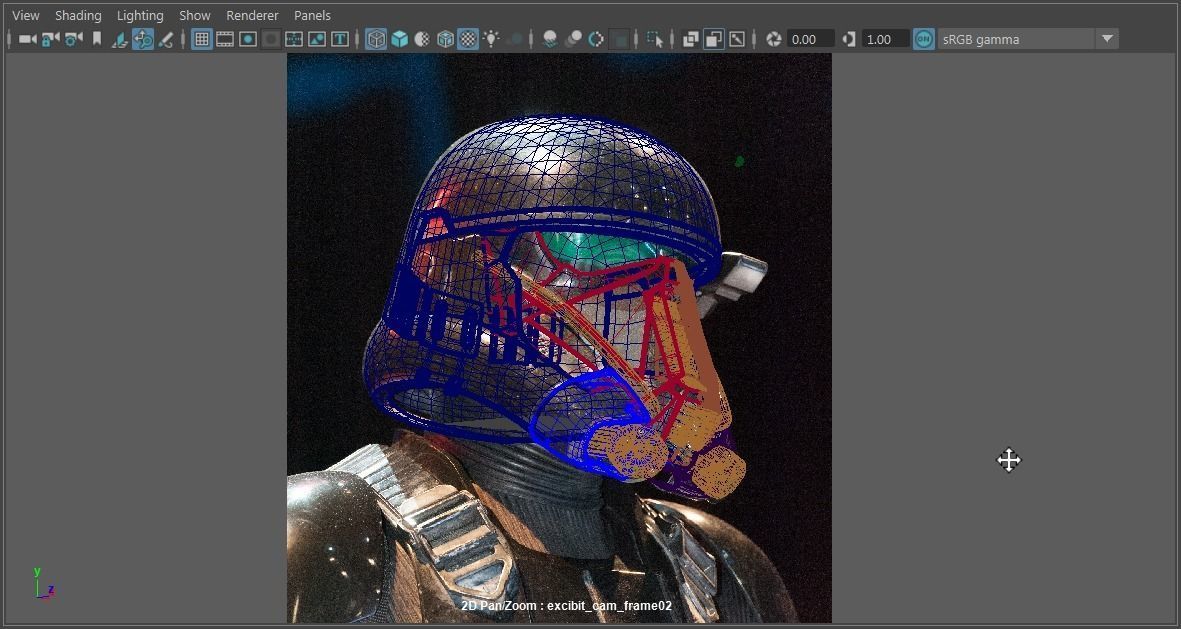Toggle the Safe Action icon
1181x629 pixels.
[317, 39]
